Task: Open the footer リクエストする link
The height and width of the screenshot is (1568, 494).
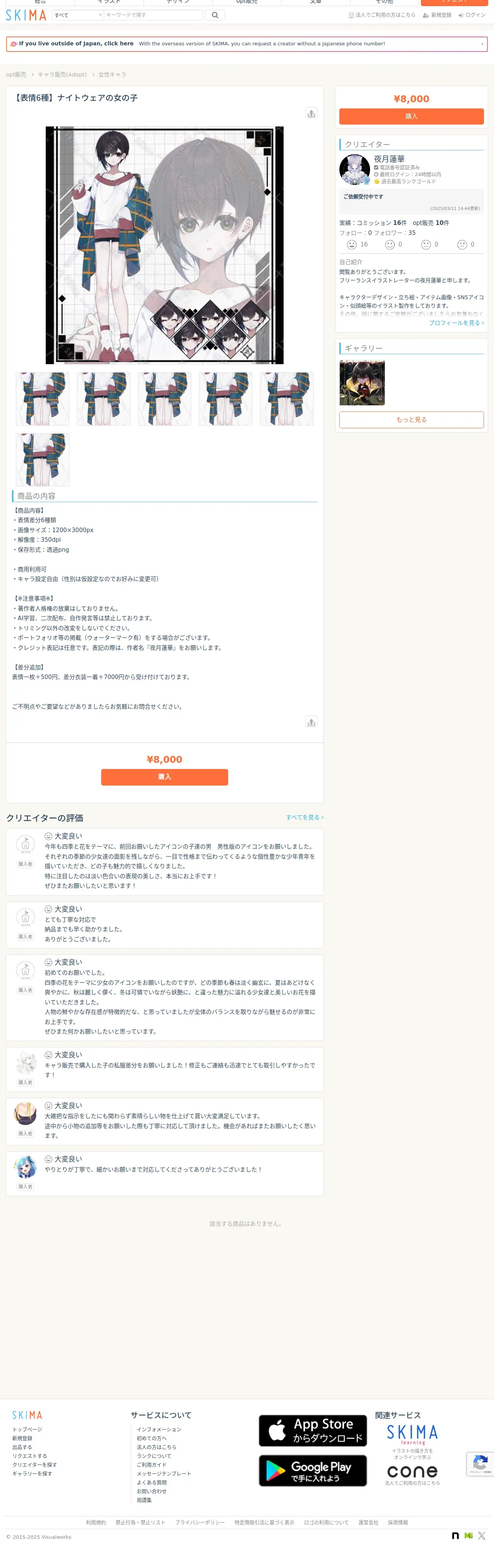Action: (29, 1456)
